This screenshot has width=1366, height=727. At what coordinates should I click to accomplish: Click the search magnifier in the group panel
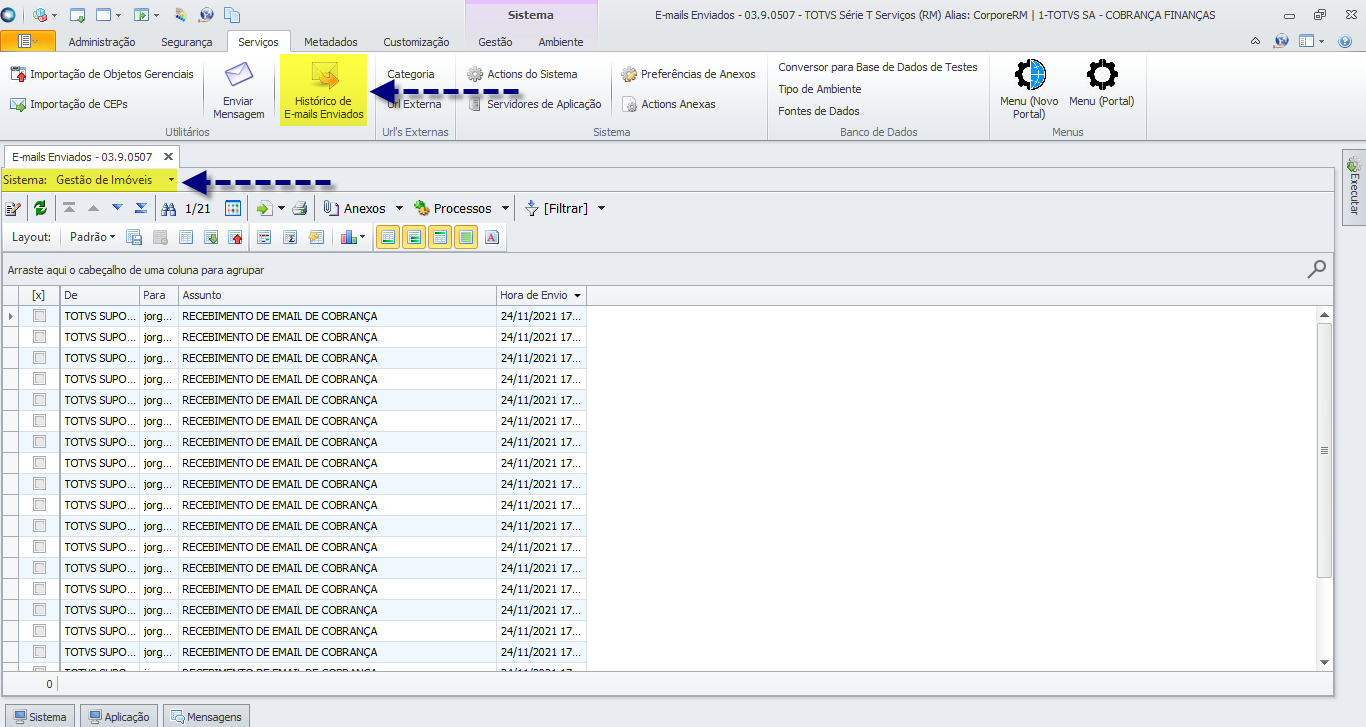tap(1317, 269)
